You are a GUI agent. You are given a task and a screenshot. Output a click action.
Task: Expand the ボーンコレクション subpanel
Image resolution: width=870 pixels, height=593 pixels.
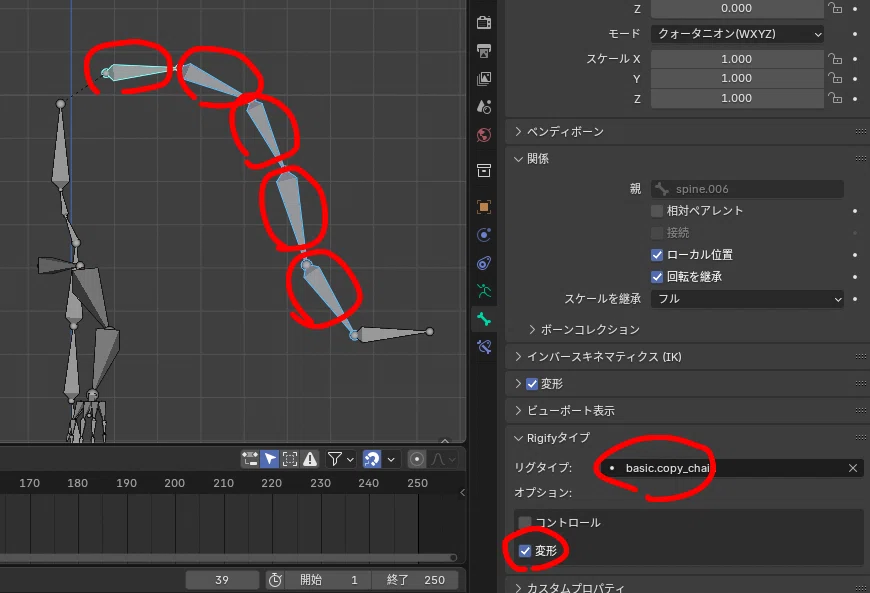coord(532,330)
